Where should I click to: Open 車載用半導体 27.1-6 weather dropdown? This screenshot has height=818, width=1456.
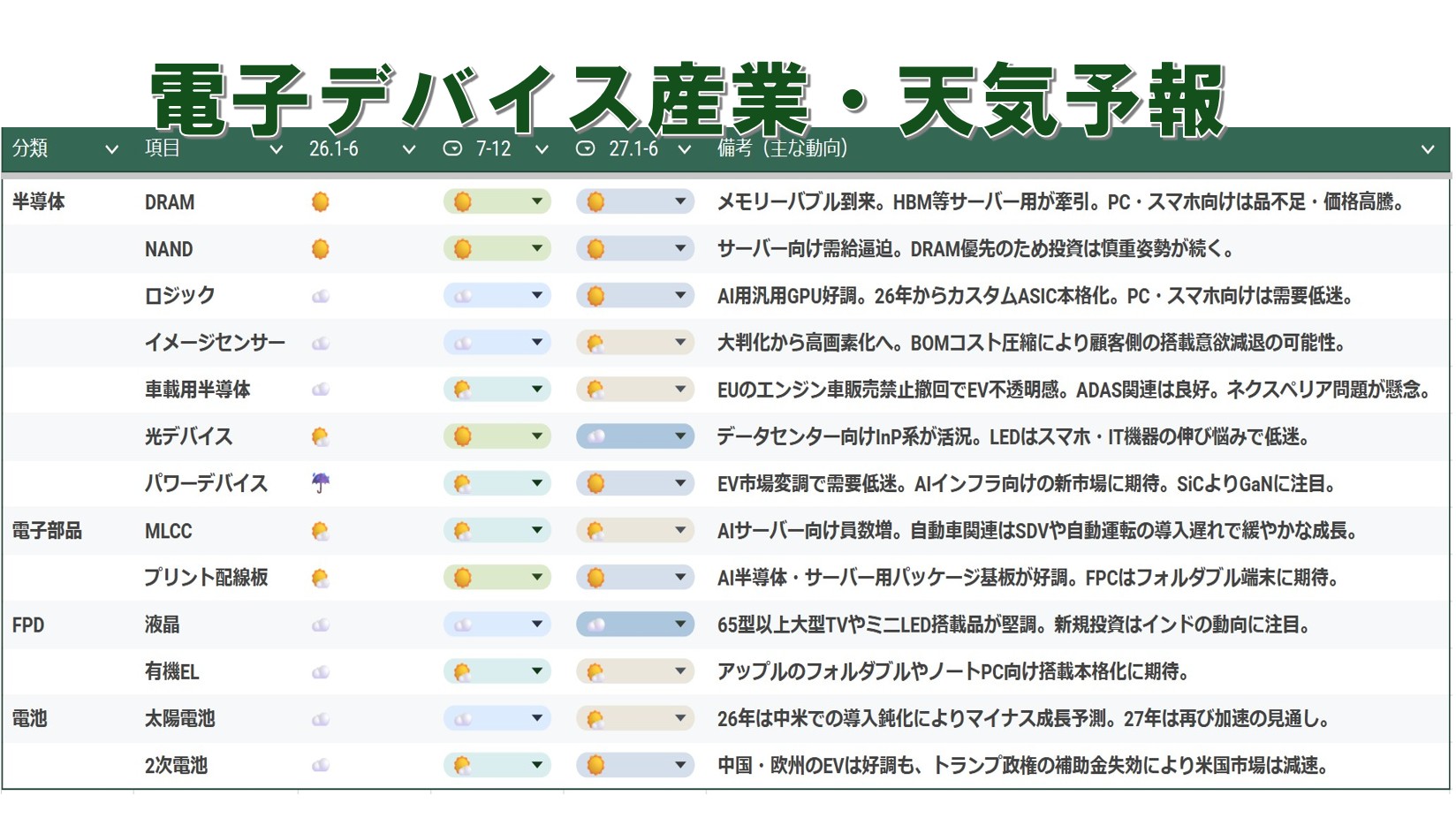click(x=634, y=390)
